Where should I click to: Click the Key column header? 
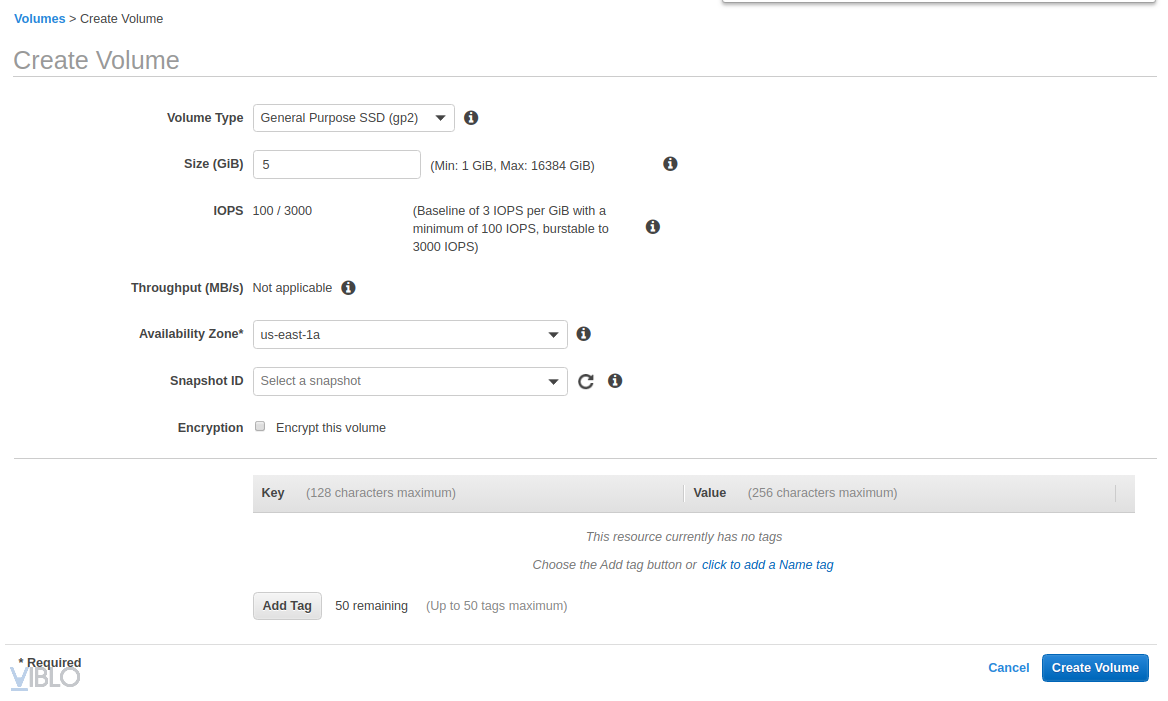tap(273, 493)
